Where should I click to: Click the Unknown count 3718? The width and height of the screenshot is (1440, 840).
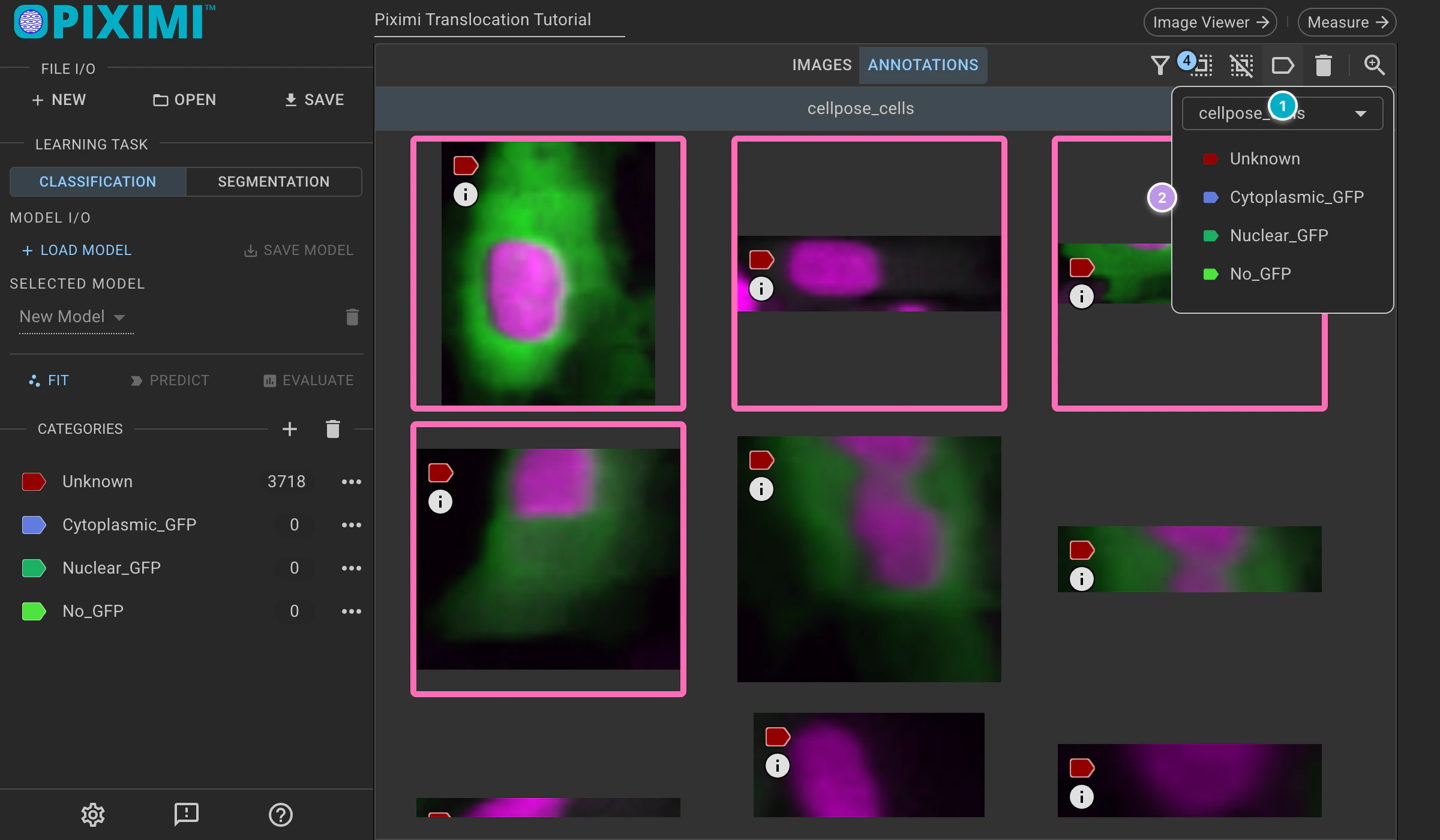[286, 482]
